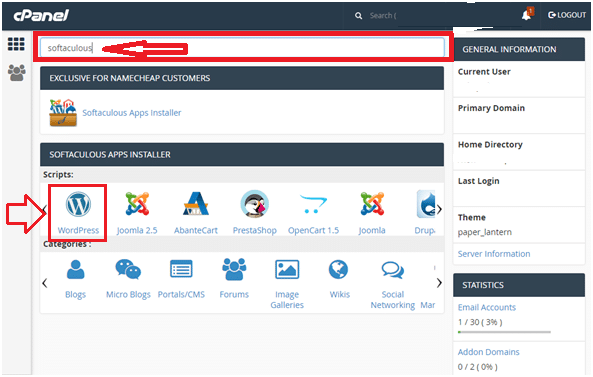Image resolution: width=593 pixels, height=377 pixels.
Task: Click the LOGOUT button
Action: click(567, 15)
